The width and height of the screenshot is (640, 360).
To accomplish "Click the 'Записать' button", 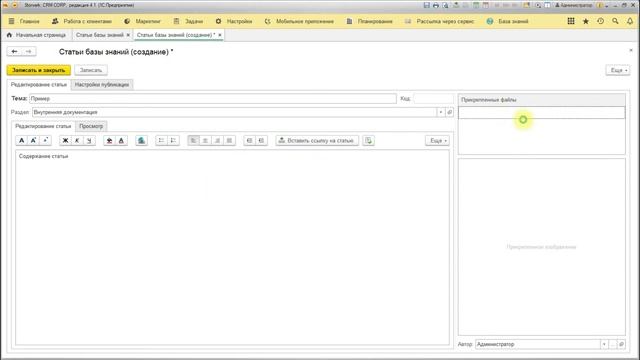I will point(91,70).
